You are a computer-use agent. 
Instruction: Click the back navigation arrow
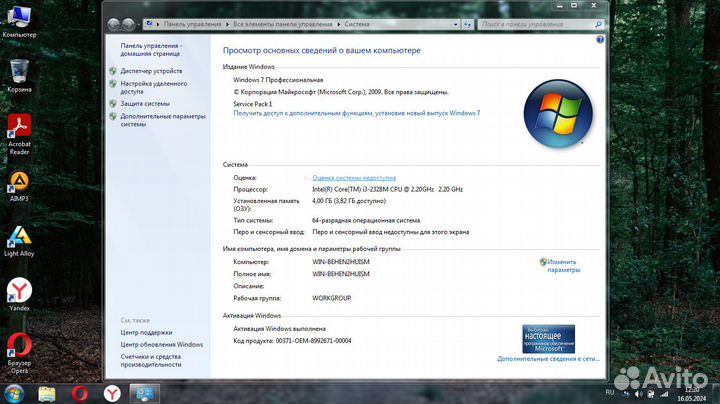(113, 24)
